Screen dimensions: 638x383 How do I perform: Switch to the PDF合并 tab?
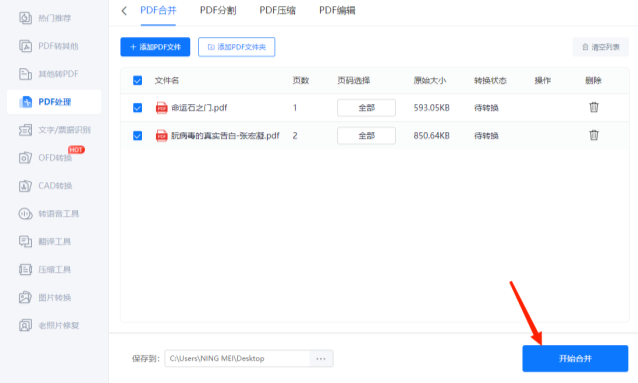158,11
